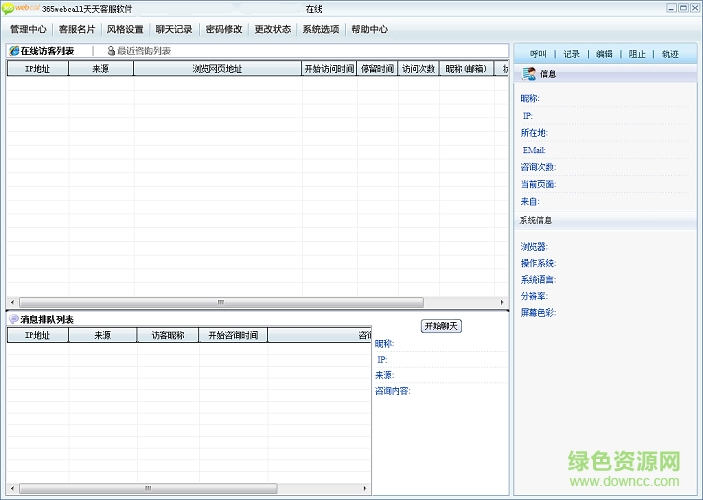Open the 风格设置 menu

click(125, 29)
